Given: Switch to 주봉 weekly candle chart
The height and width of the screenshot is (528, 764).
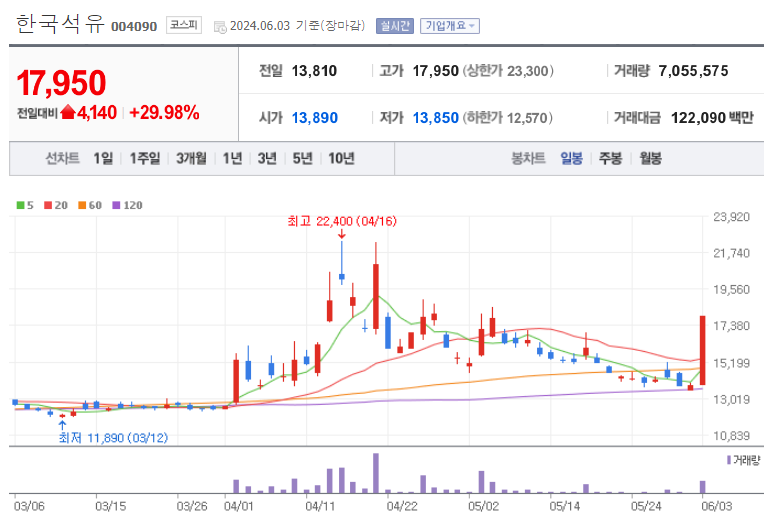Looking at the screenshot, I should (x=611, y=158).
